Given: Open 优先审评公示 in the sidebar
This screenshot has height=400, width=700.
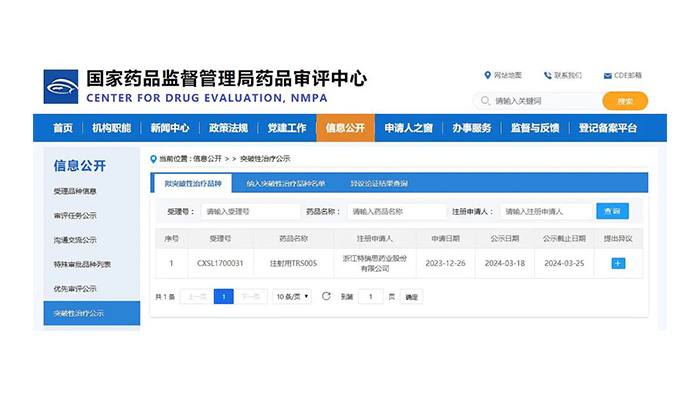Looking at the screenshot, I should coord(76,289).
